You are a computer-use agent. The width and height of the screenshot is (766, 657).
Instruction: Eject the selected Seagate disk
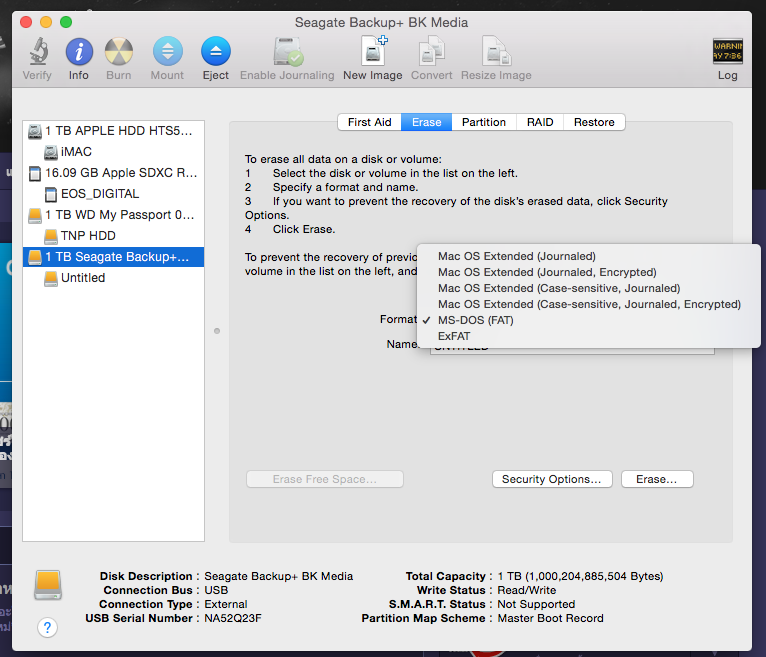click(216, 51)
